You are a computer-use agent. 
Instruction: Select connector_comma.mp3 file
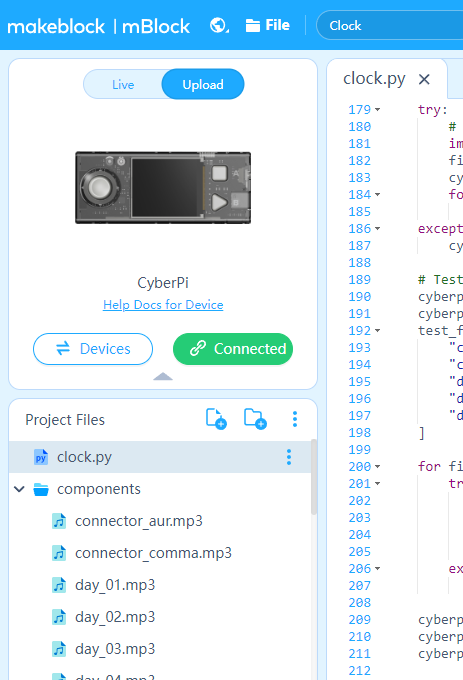tap(160, 553)
